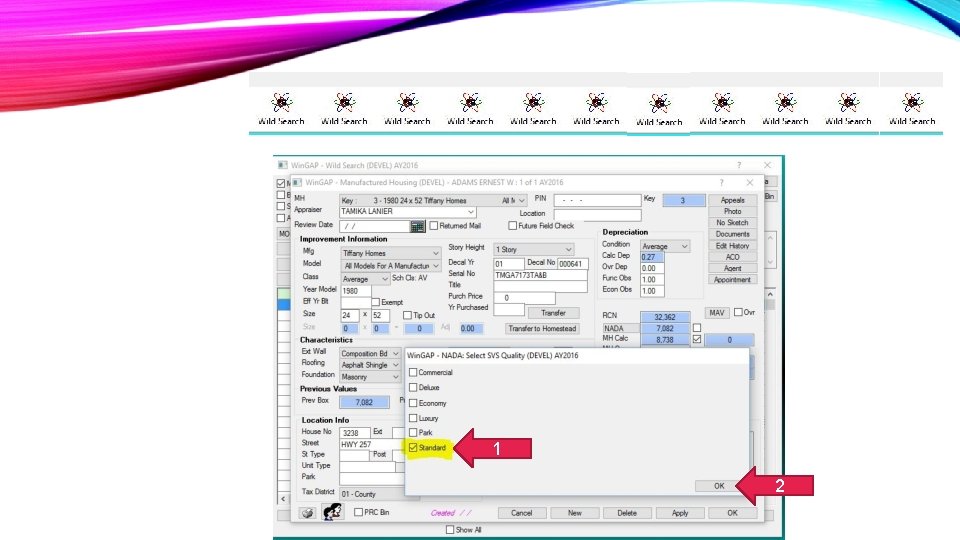Viewport: 960px width, 540px height.
Task: Click the printer icon beside PRC Bin
Action: [307, 512]
